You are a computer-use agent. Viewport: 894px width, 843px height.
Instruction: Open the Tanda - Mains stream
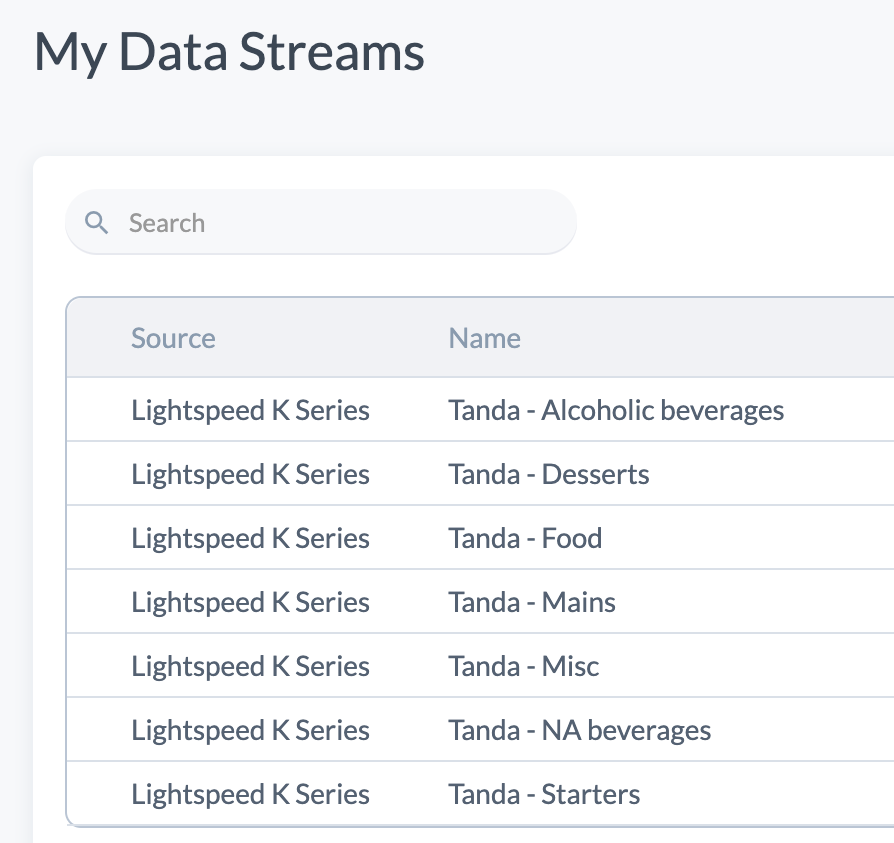pos(532,602)
